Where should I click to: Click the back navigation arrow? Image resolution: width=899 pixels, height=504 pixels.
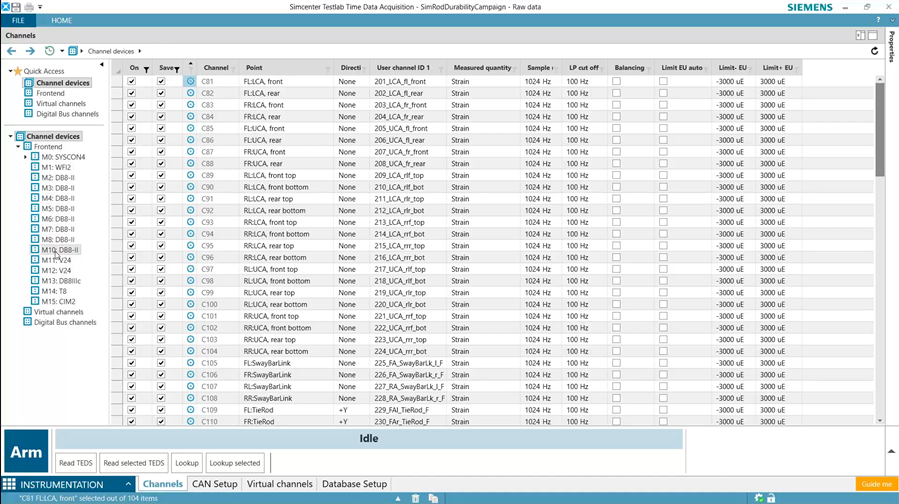(12, 51)
